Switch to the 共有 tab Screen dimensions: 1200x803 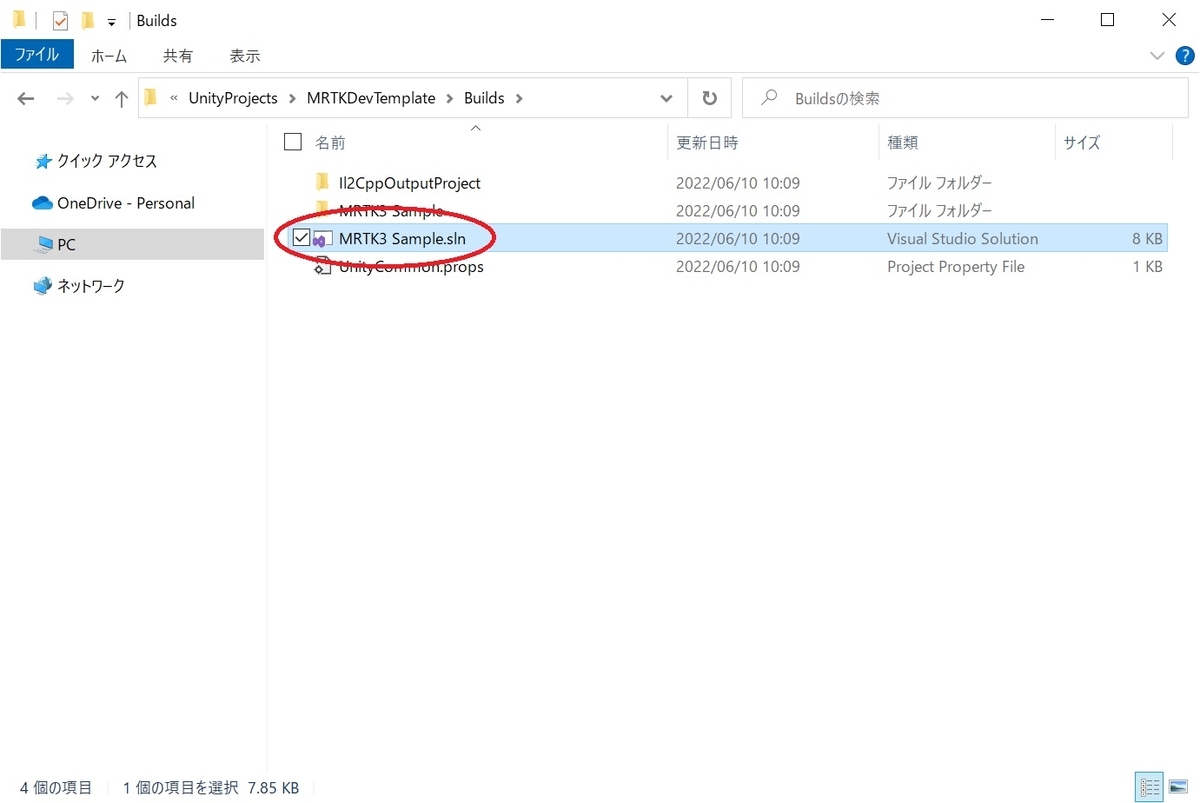tap(178, 56)
